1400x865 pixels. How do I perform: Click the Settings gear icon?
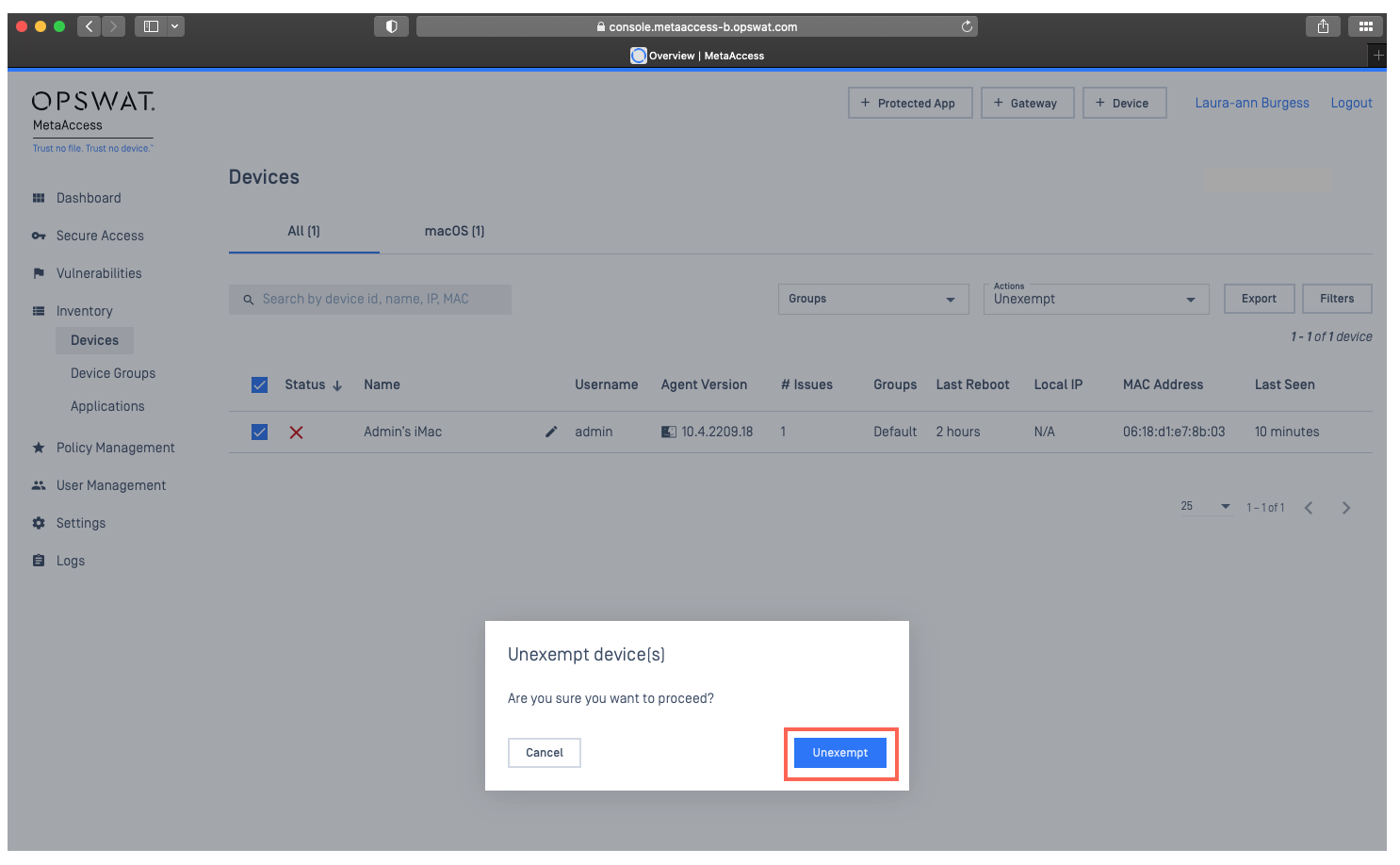pos(39,523)
